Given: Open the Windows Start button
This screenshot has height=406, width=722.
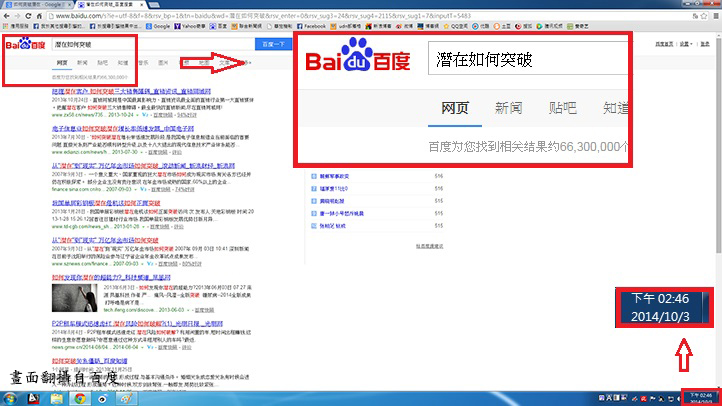Looking at the screenshot, I should click(10, 398).
